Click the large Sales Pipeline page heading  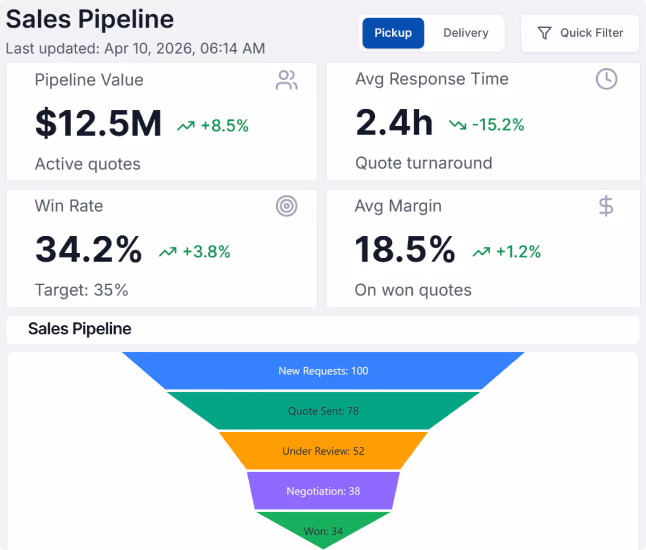tap(90, 19)
